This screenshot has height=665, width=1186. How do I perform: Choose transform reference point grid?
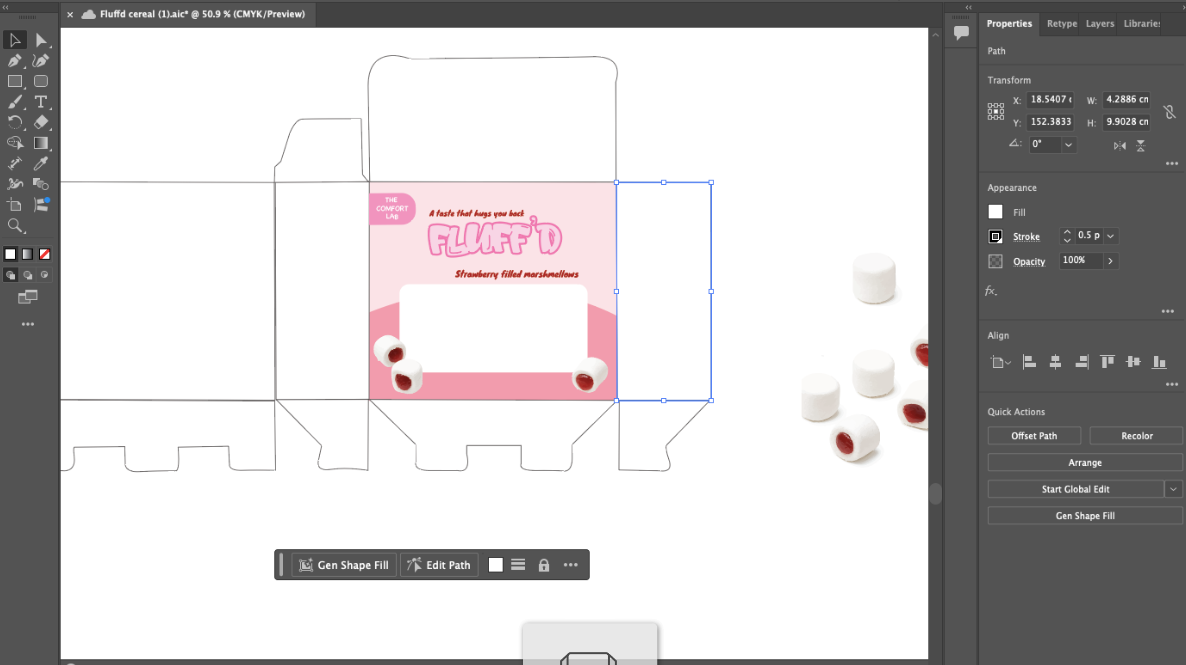[x=995, y=112]
